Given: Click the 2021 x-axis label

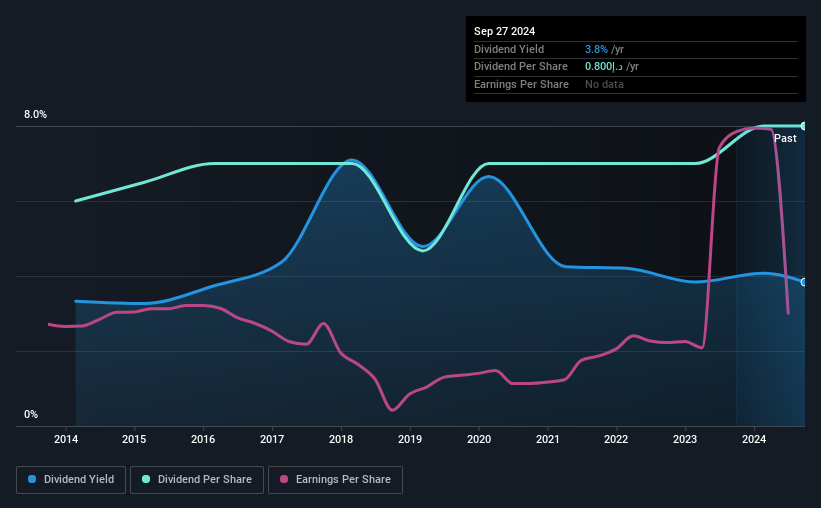Looking at the screenshot, I should pos(548,439).
